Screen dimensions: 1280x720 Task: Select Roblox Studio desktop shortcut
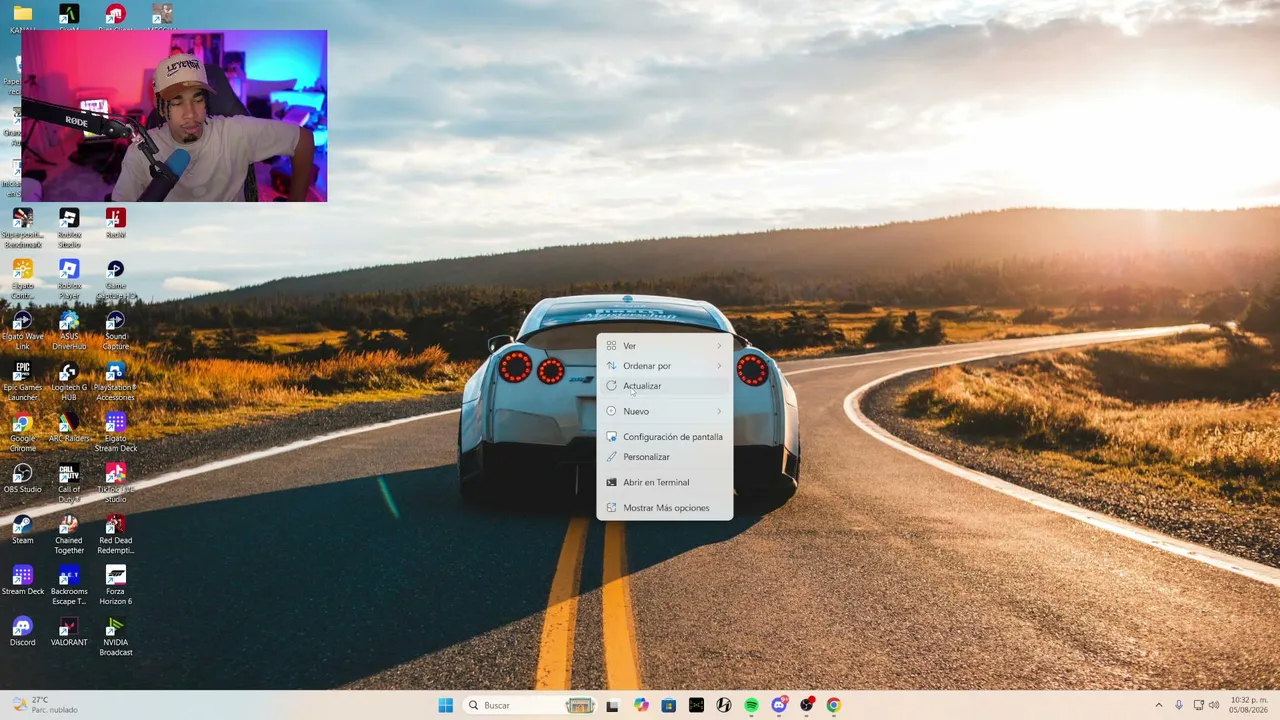tap(69, 229)
